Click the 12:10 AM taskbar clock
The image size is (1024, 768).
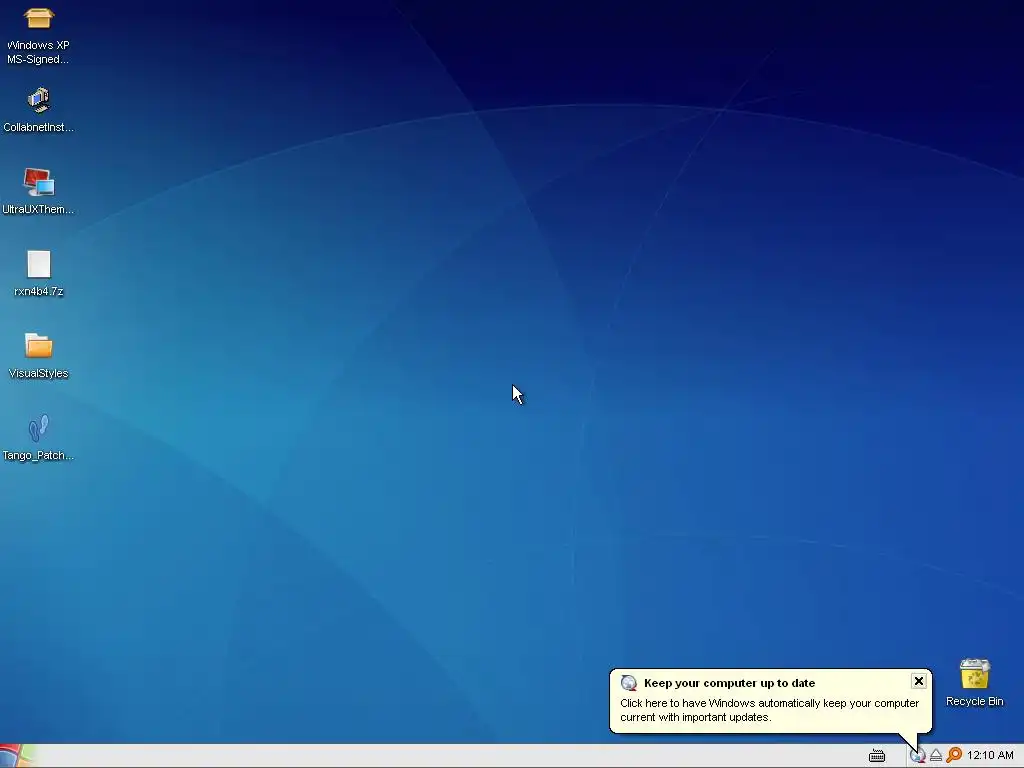click(x=990, y=756)
